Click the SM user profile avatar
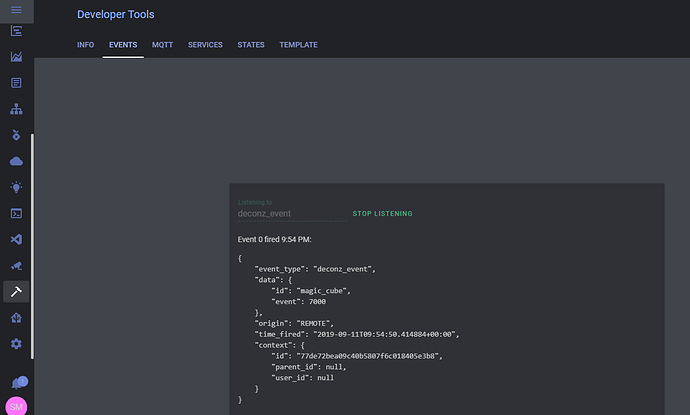 (16, 406)
